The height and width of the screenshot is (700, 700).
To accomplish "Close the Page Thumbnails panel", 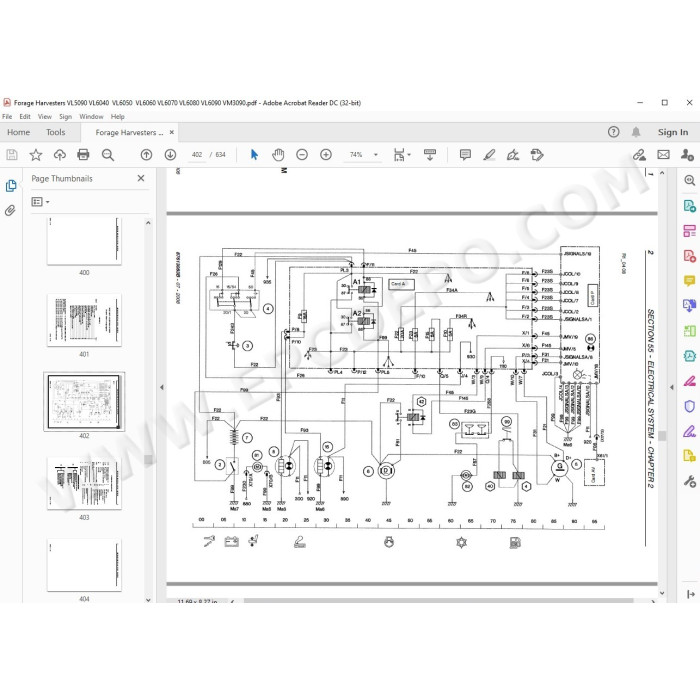I will (141, 178).
